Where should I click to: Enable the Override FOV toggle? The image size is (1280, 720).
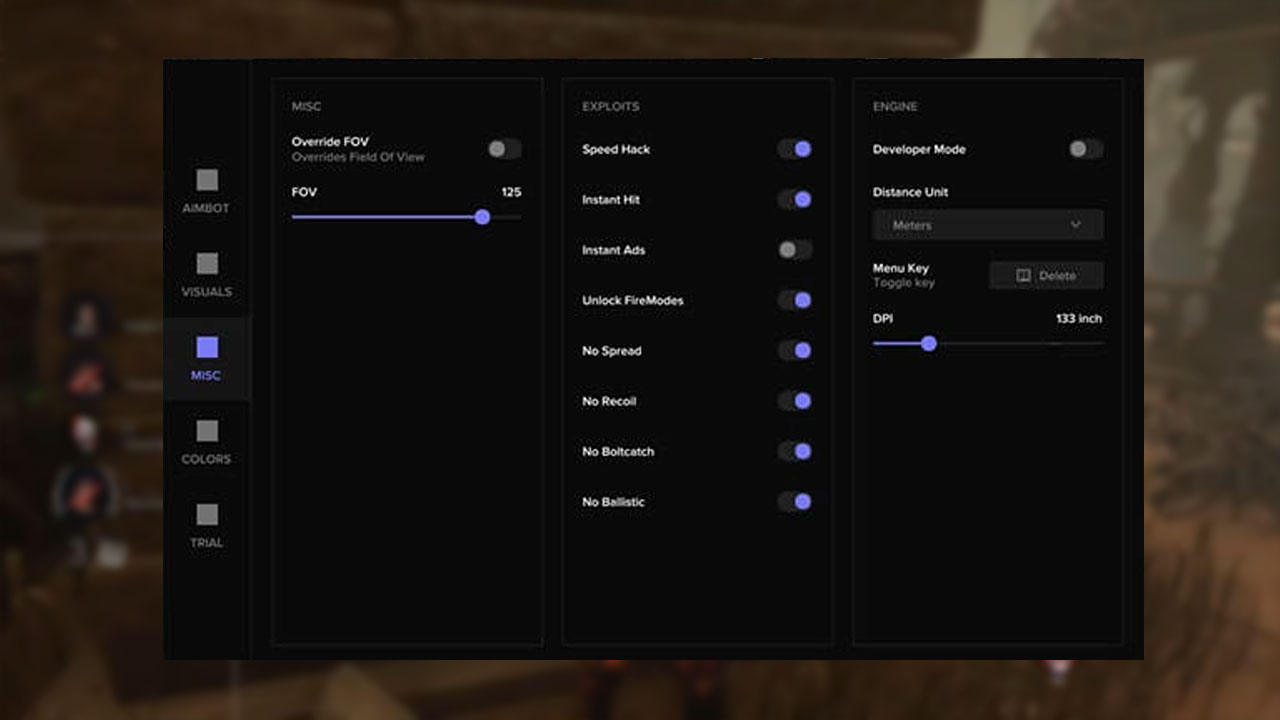pos(504,149)
